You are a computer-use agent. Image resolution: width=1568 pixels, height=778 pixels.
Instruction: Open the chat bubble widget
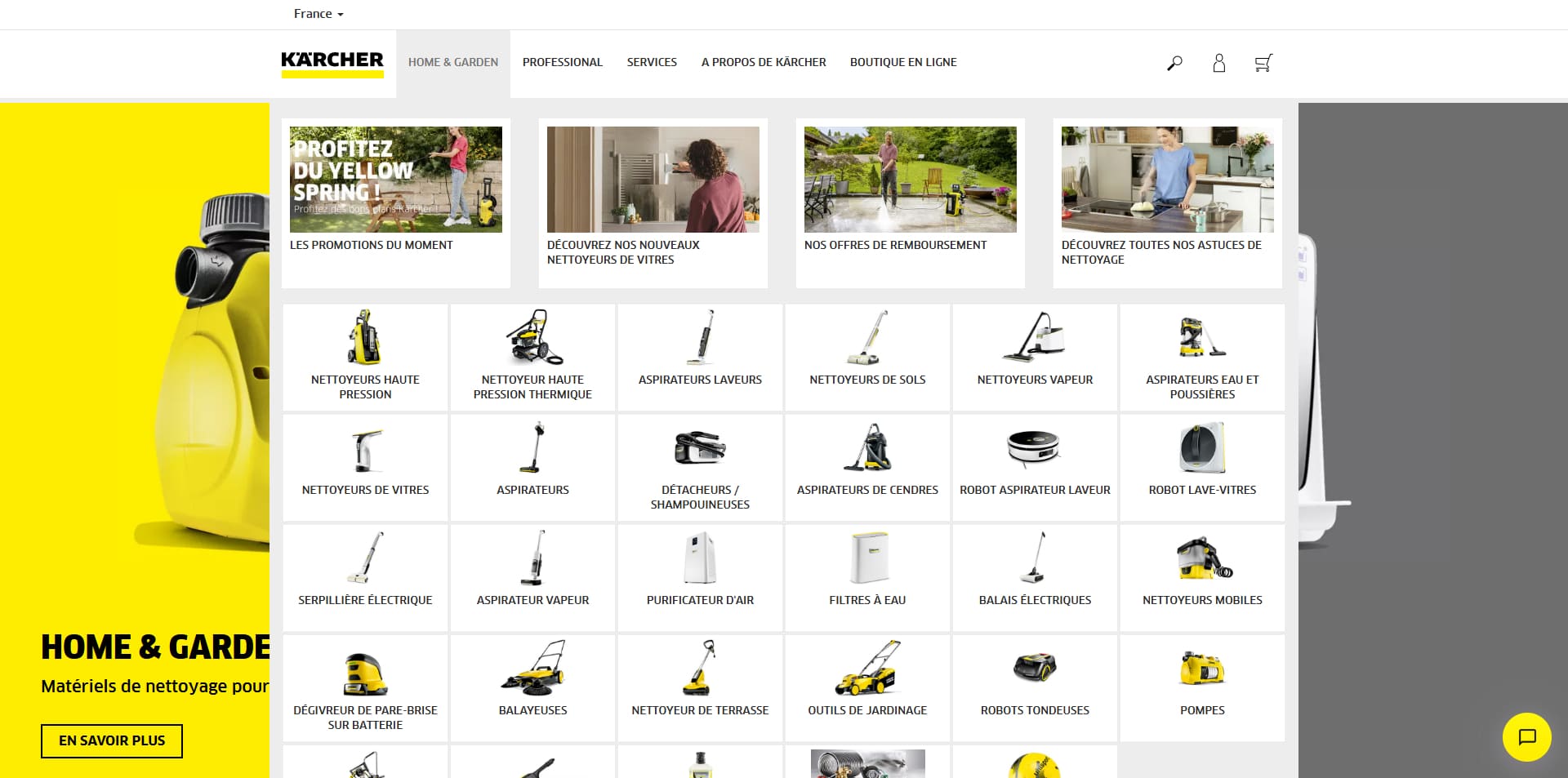point(1526,737)
